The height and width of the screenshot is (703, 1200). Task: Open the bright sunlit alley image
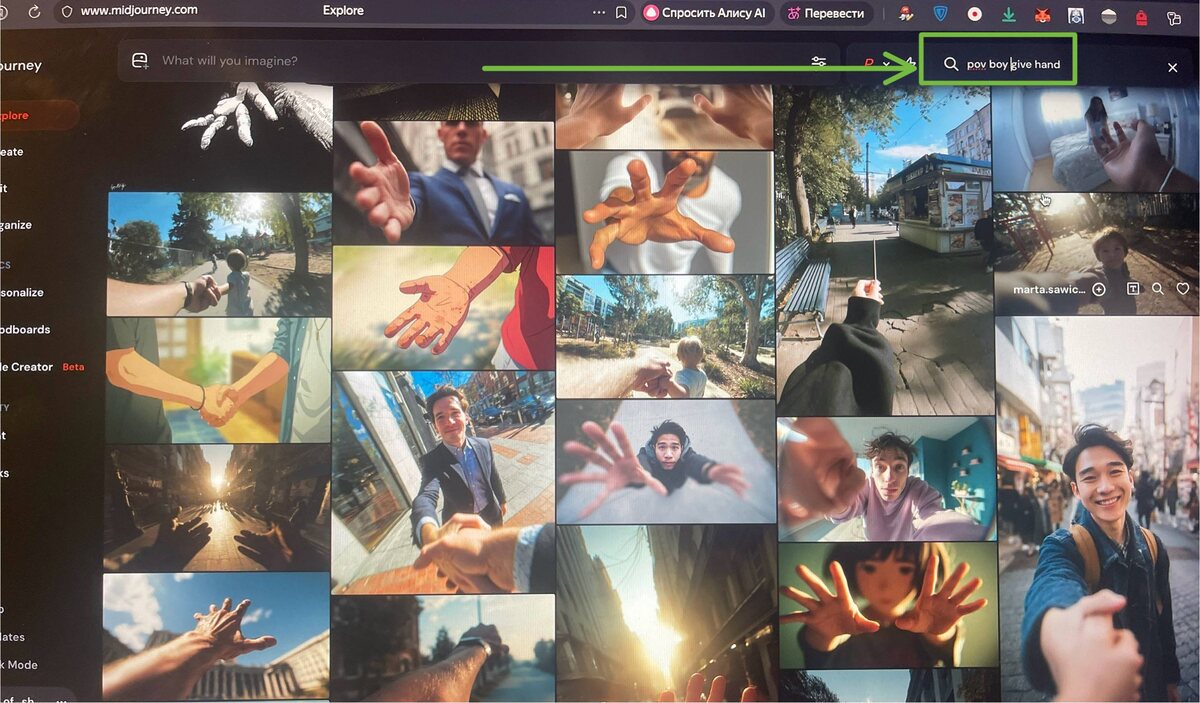(x=667, y=614)
